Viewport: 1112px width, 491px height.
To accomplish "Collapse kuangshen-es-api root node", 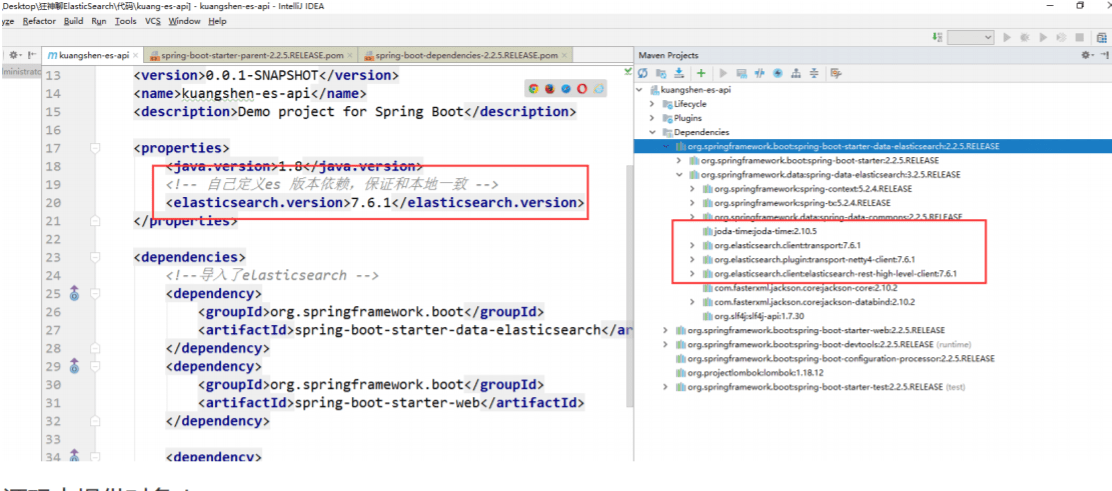I will point(640,90).
